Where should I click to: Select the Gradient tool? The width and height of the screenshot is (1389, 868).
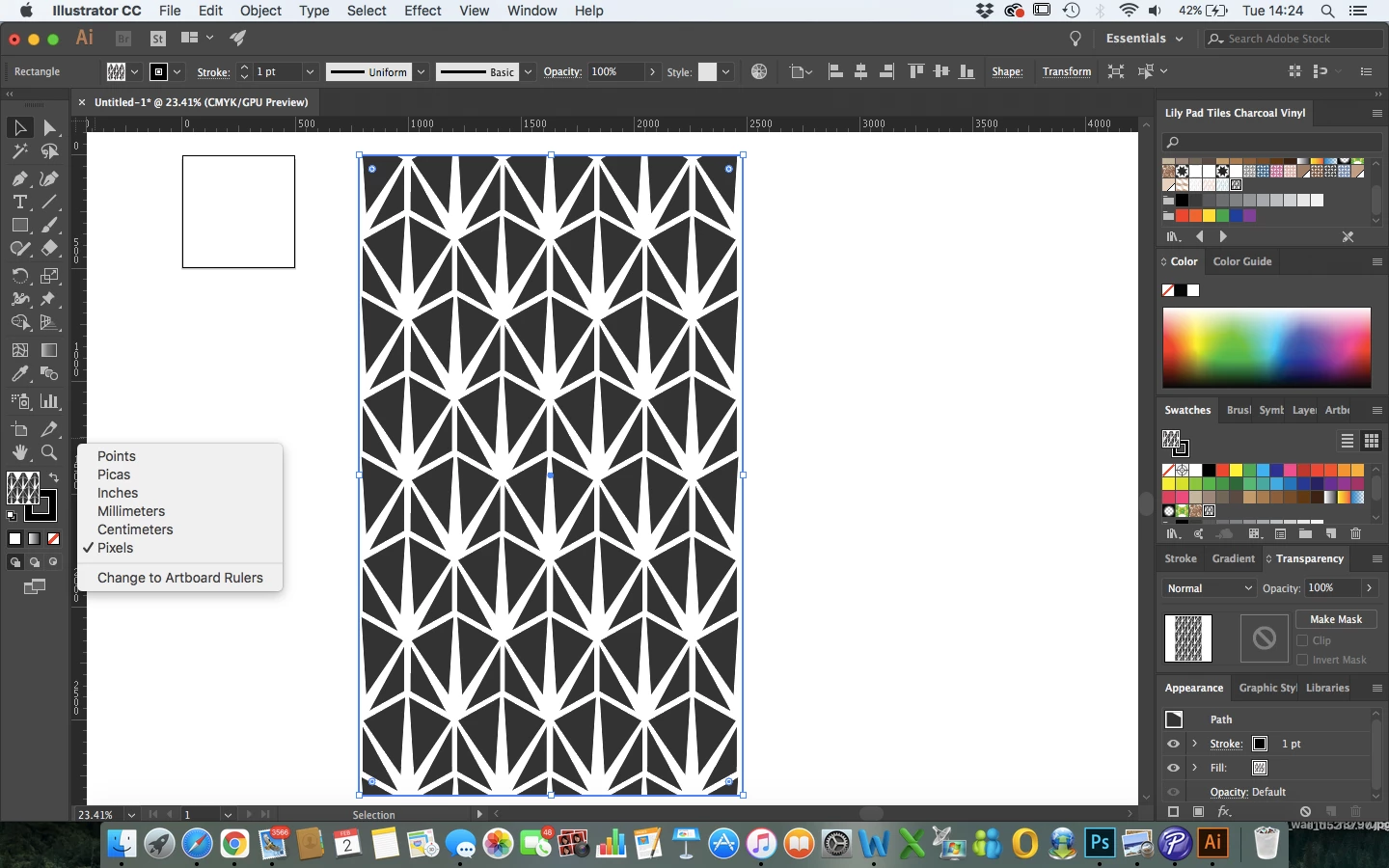pyautogui.click(x=49, y=350)
